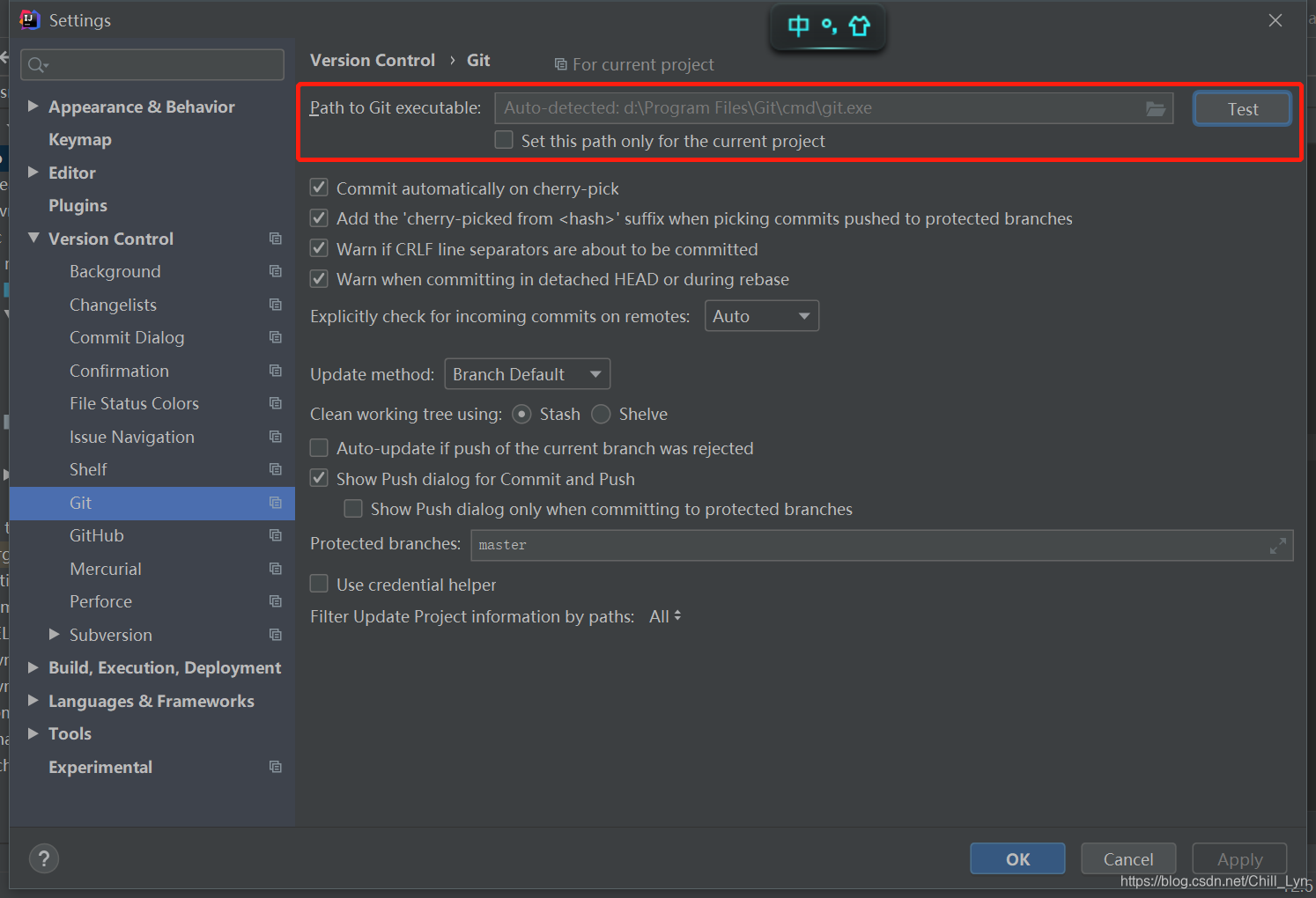Select Mercurial settings page
The width and height of the screenshot is (1316, 898).
click(x=106, y=569)
